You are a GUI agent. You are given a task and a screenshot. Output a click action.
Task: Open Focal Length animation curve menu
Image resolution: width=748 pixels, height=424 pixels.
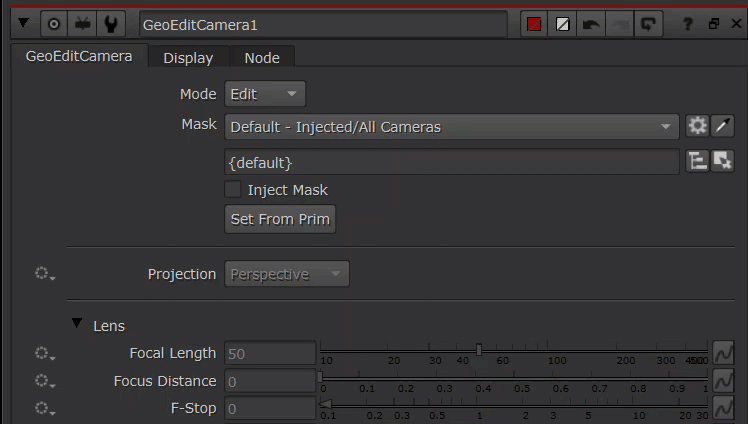723,353
